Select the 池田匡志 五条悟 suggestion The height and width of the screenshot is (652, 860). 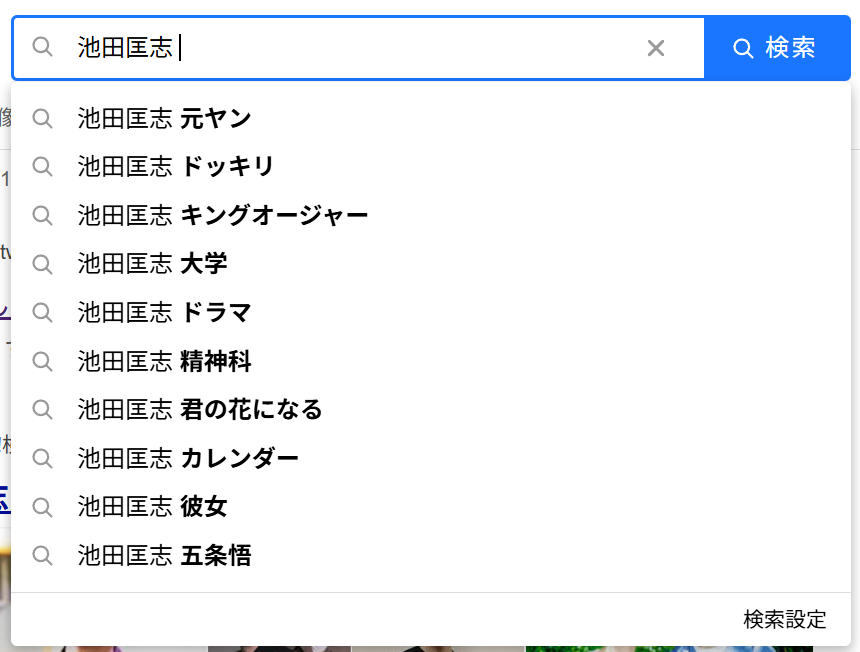pyautogui.click(x=431, y=555)
